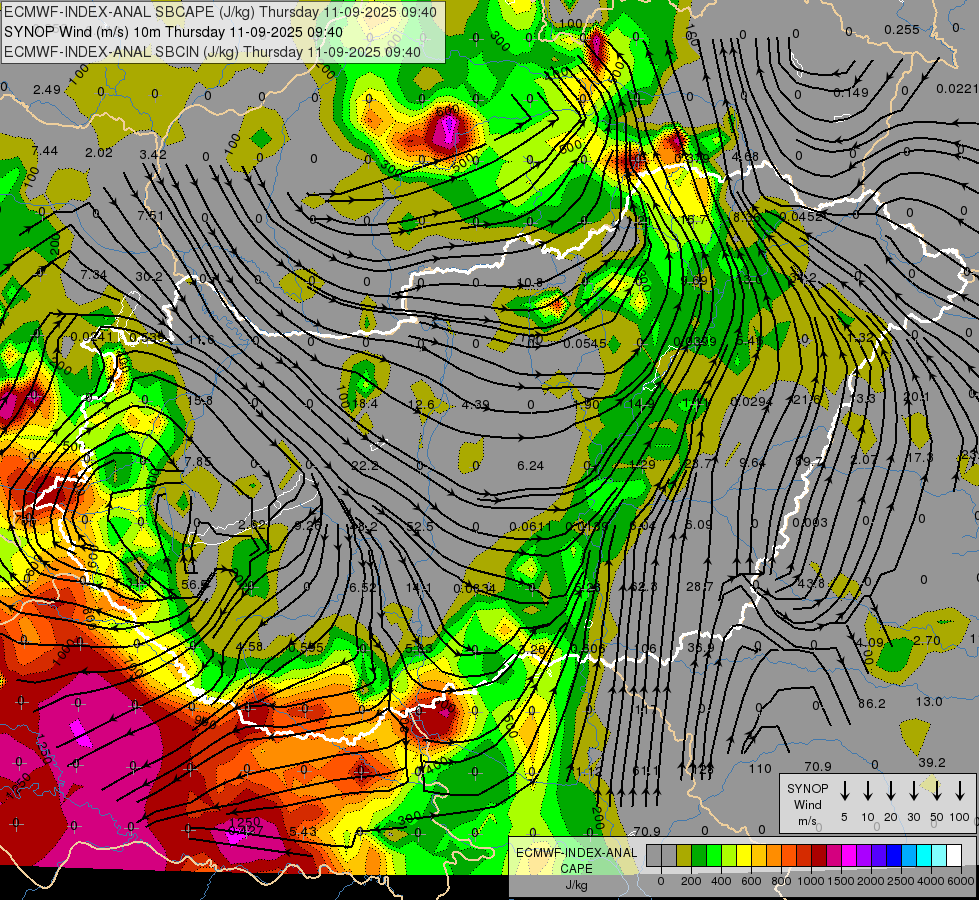Pick the pure yellow swatch in the CAPE legend
The image size is (979, 900).
click(744, 856)
